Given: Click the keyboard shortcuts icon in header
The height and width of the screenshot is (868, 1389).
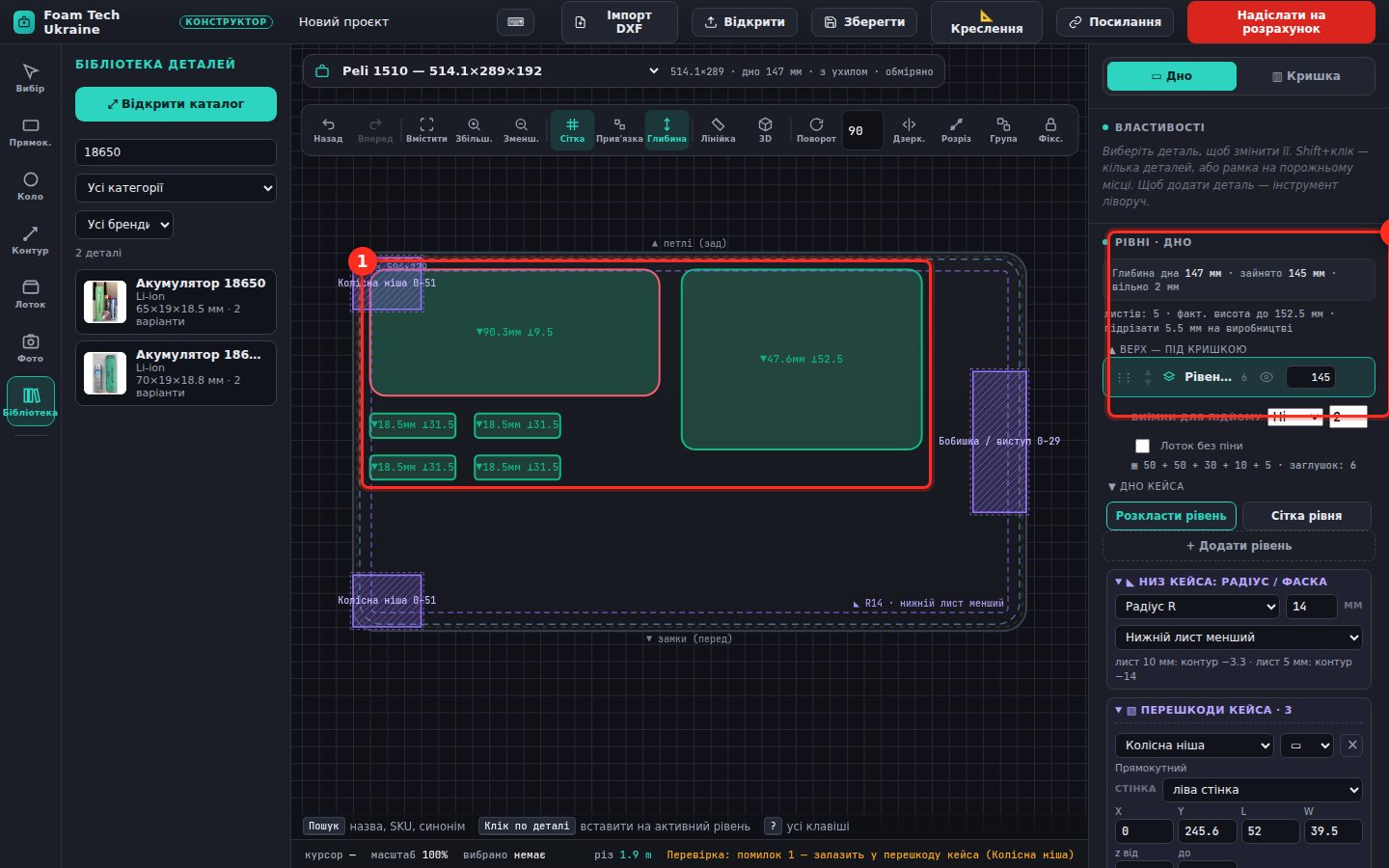Looking at the screenshot, I should (515, 22).
